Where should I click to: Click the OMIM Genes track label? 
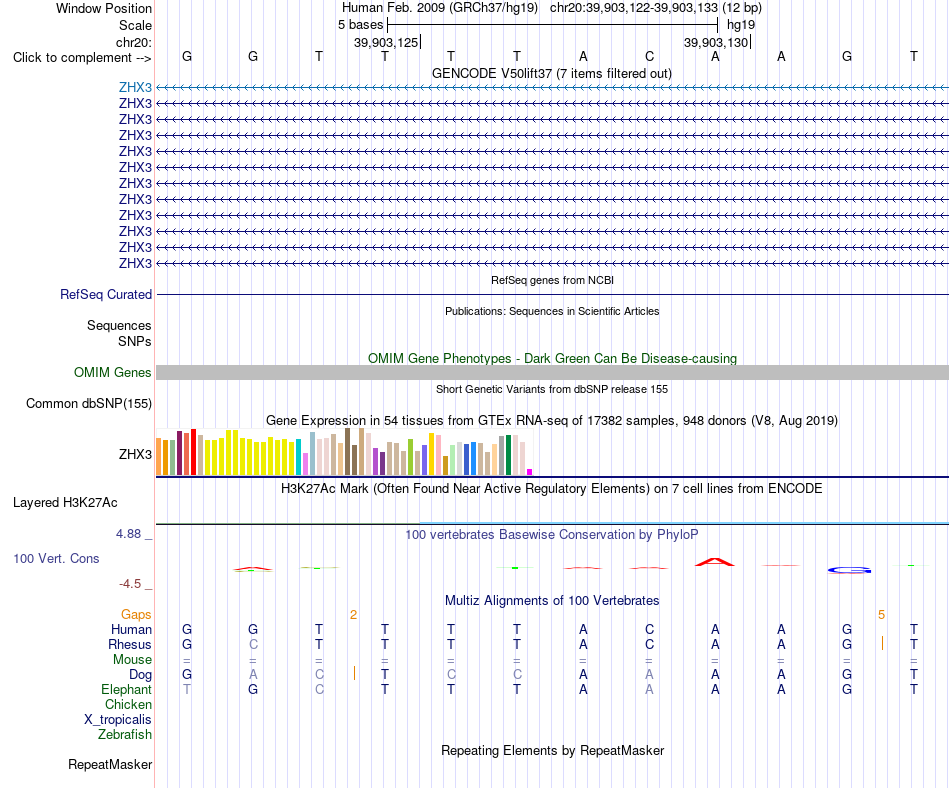pos(113,372)
